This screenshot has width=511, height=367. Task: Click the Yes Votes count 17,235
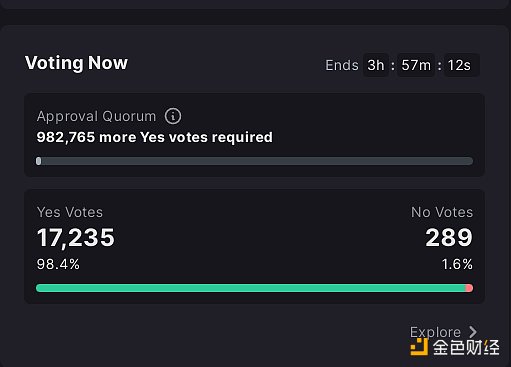point(76,238)
